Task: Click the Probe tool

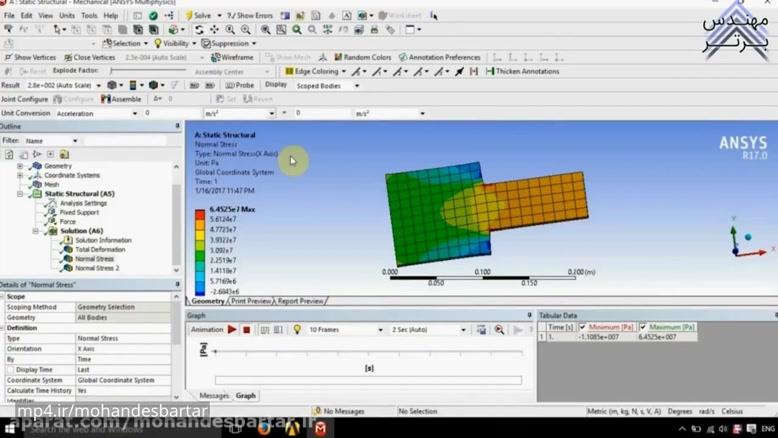Action: click(x=240, y=85)
